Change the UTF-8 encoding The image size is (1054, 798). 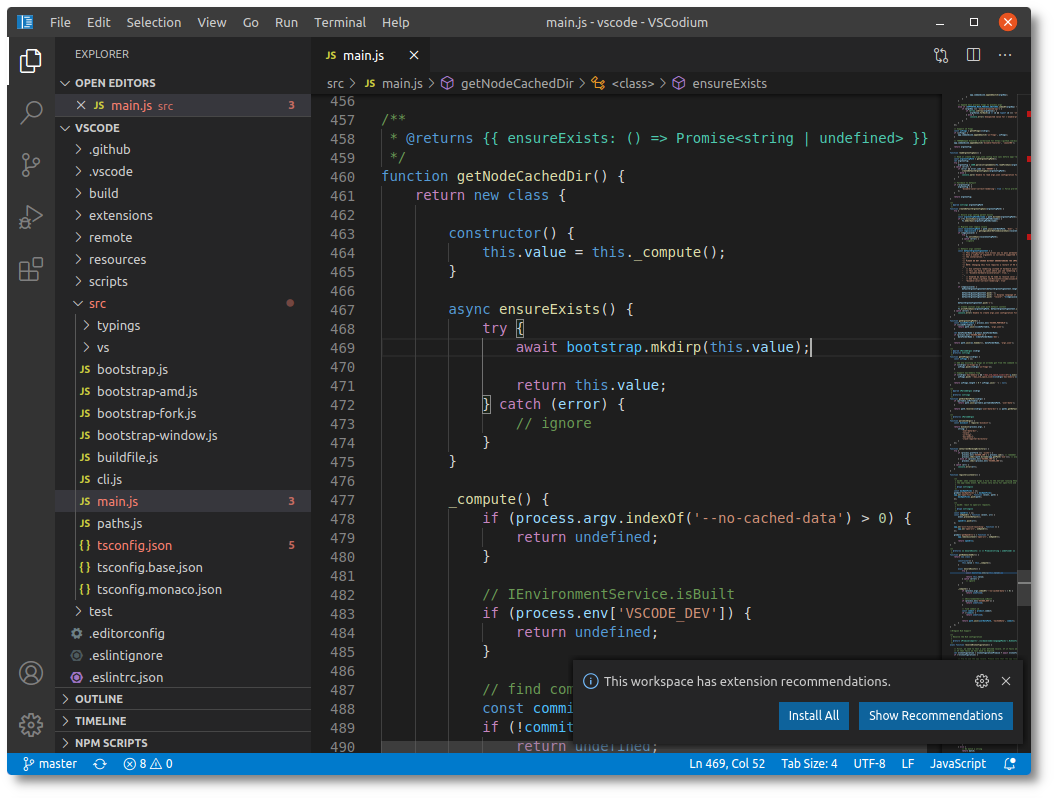point(869,764)
